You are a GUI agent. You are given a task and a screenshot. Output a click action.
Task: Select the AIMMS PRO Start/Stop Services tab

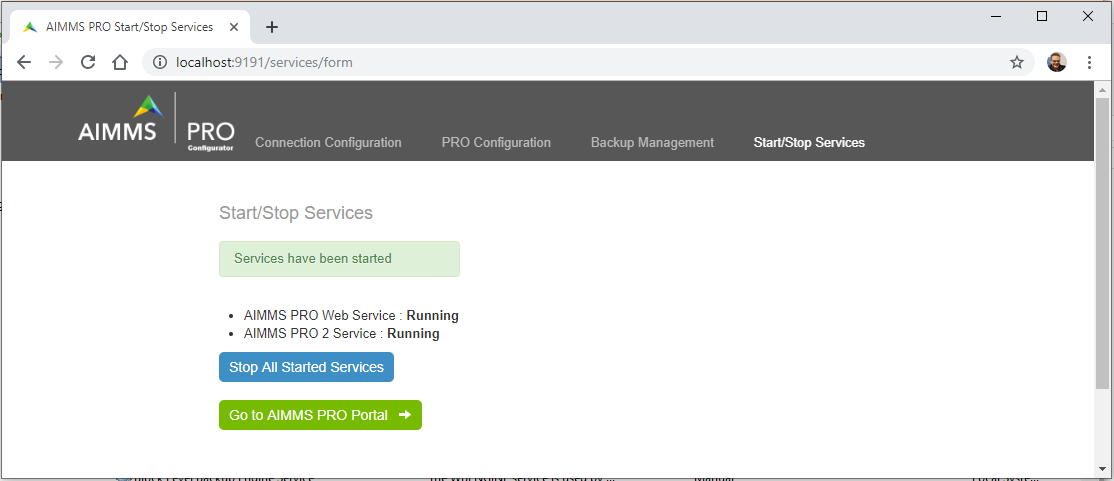click(129, 27)
